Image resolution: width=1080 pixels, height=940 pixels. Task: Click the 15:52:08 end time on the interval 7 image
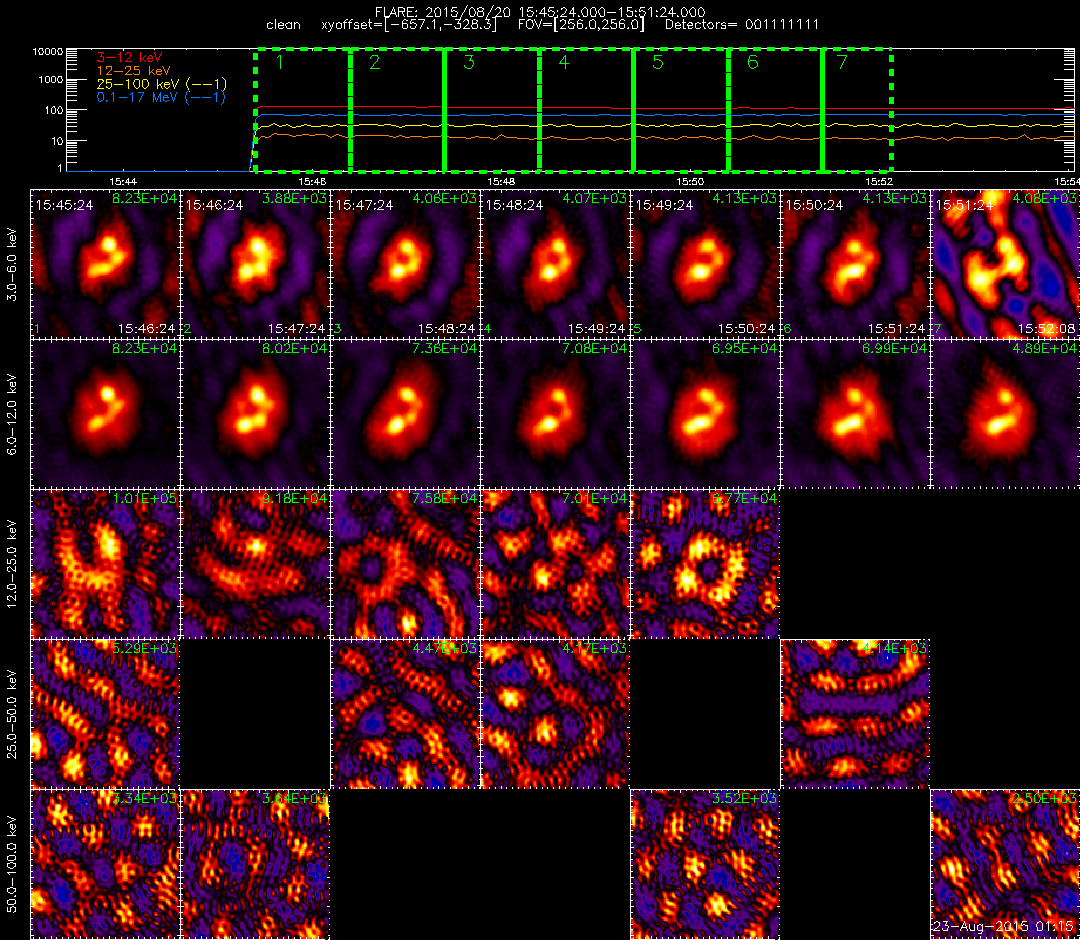[1046, 328]
